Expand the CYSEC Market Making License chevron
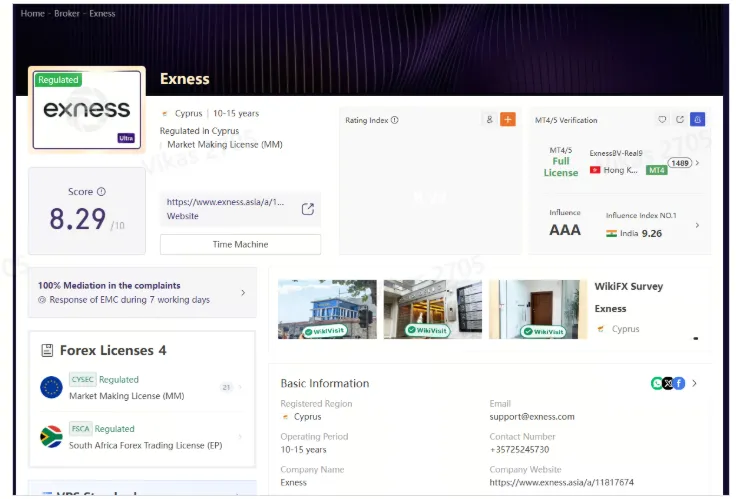 (240, 387)
